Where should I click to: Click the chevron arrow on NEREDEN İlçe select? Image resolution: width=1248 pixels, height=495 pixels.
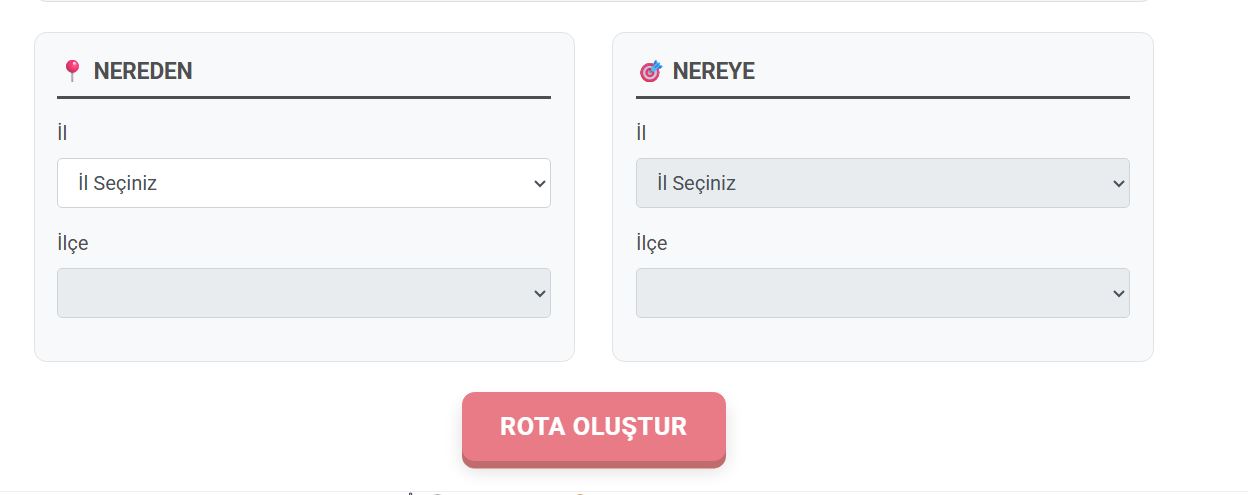[x=540, y=293]
